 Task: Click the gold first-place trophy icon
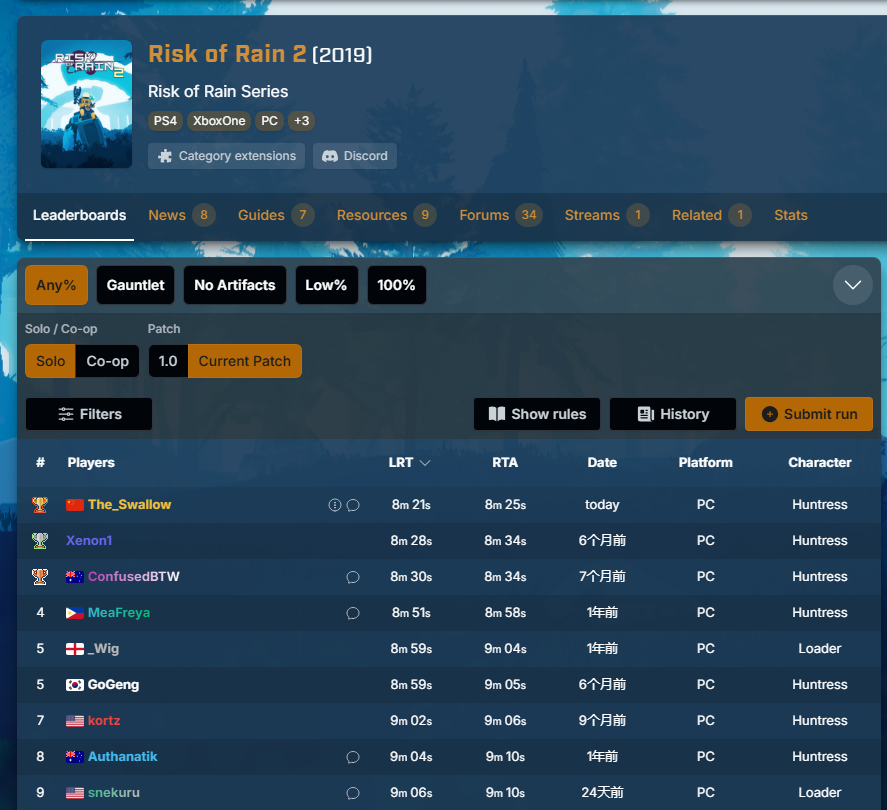click(x=40, y=505)
